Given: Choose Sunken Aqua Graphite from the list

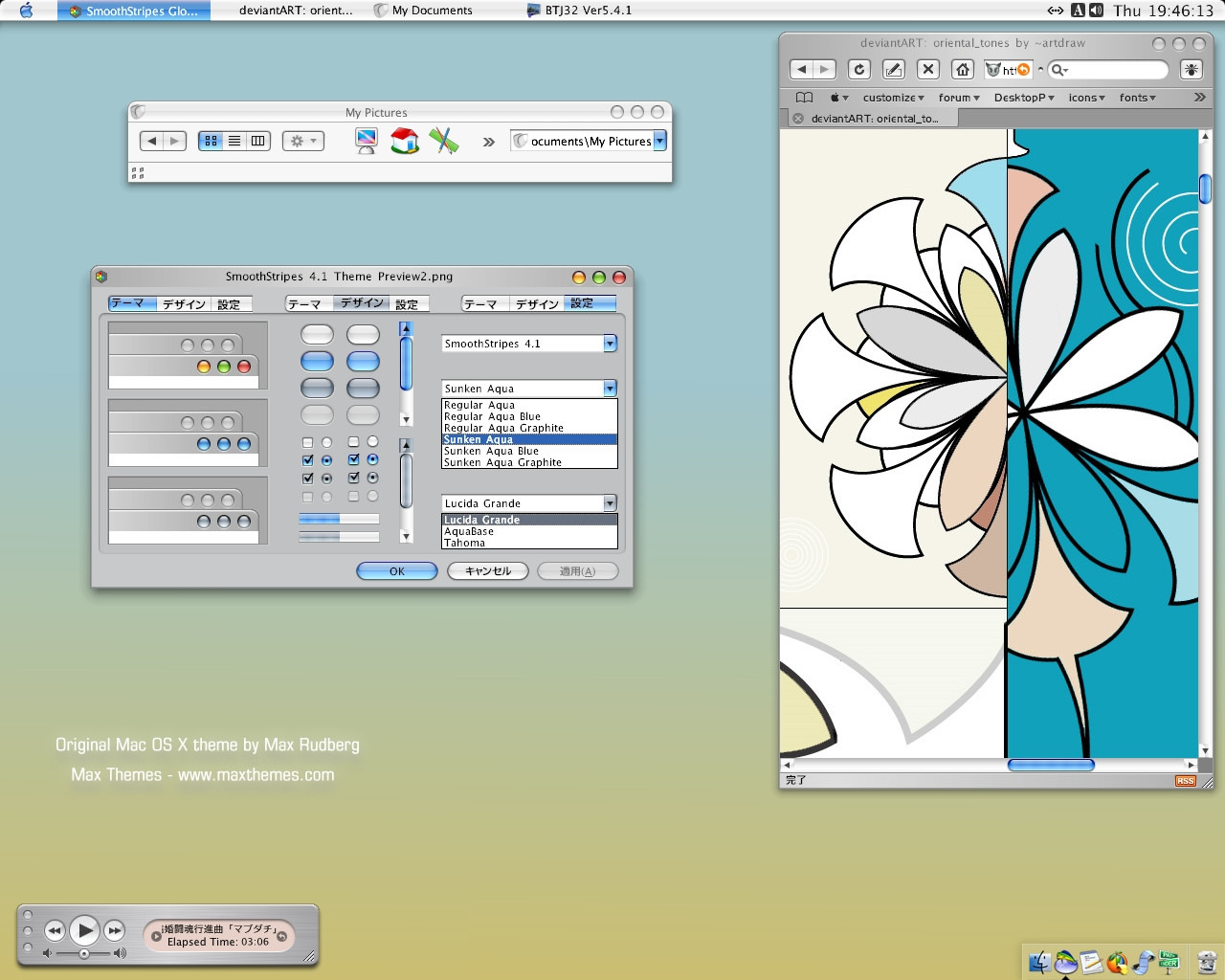Looking at the screenshot, I should coord(529,462).
